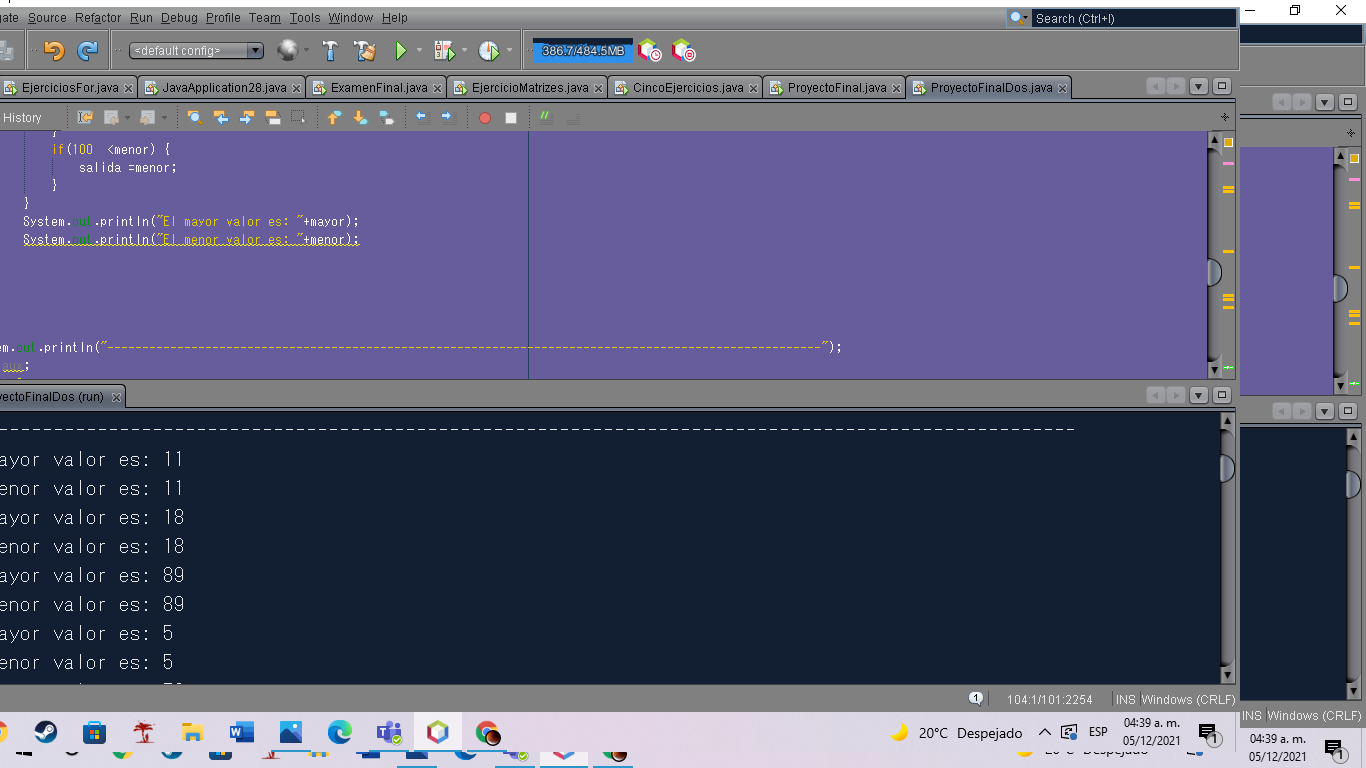1366x768 pixels.
Task: Click the Windows (CRLF) line ending indicator
Action: [x=1187, y=699]
